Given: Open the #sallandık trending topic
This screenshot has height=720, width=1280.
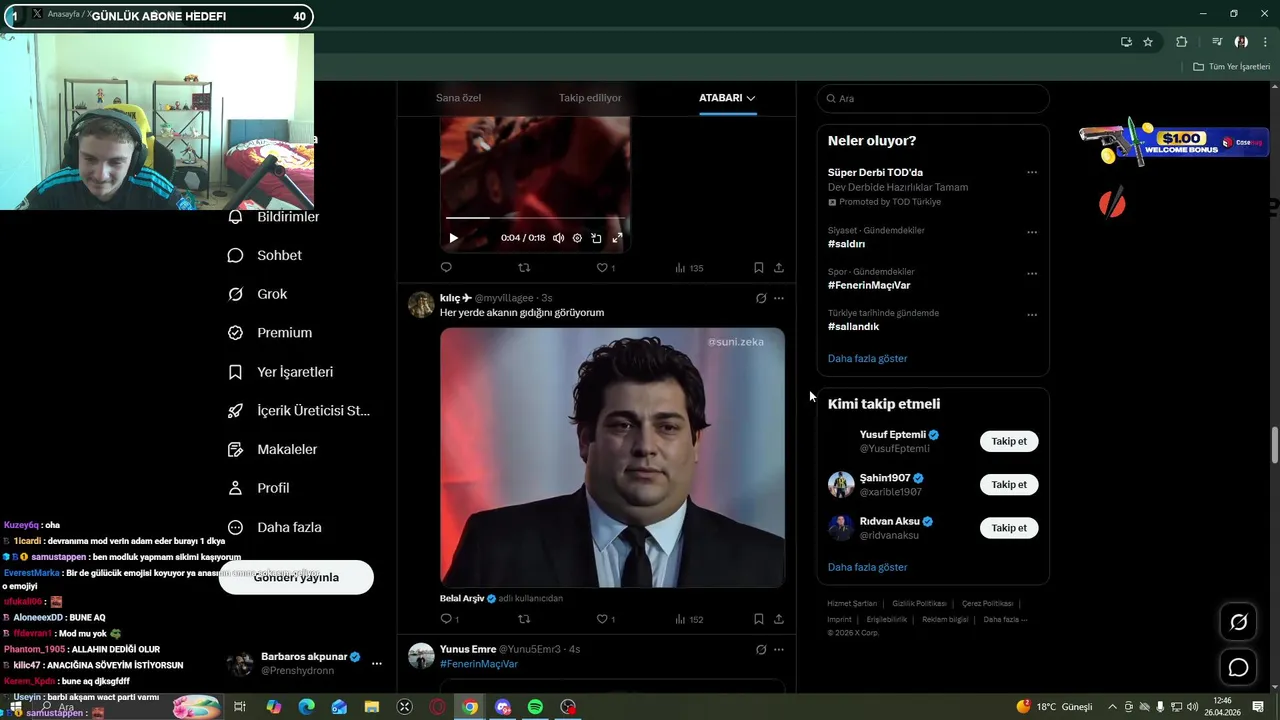Looking at the screenshot, I should (853, 326).
